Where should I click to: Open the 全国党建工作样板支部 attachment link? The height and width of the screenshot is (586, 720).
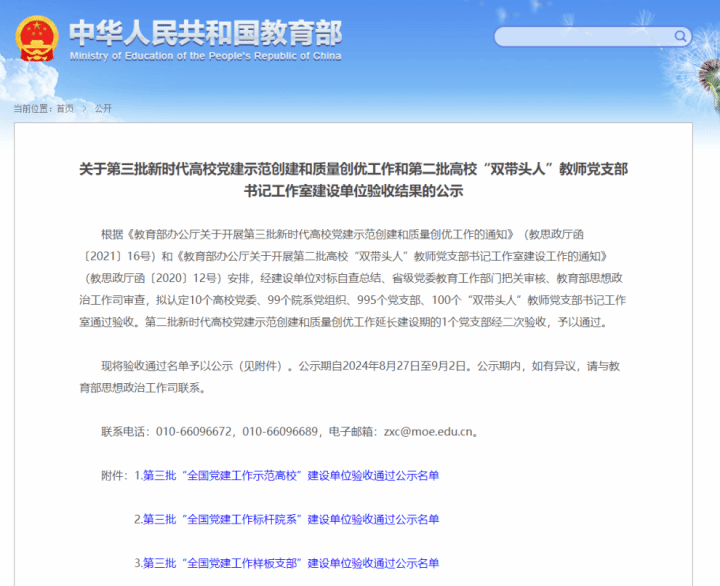291,562
